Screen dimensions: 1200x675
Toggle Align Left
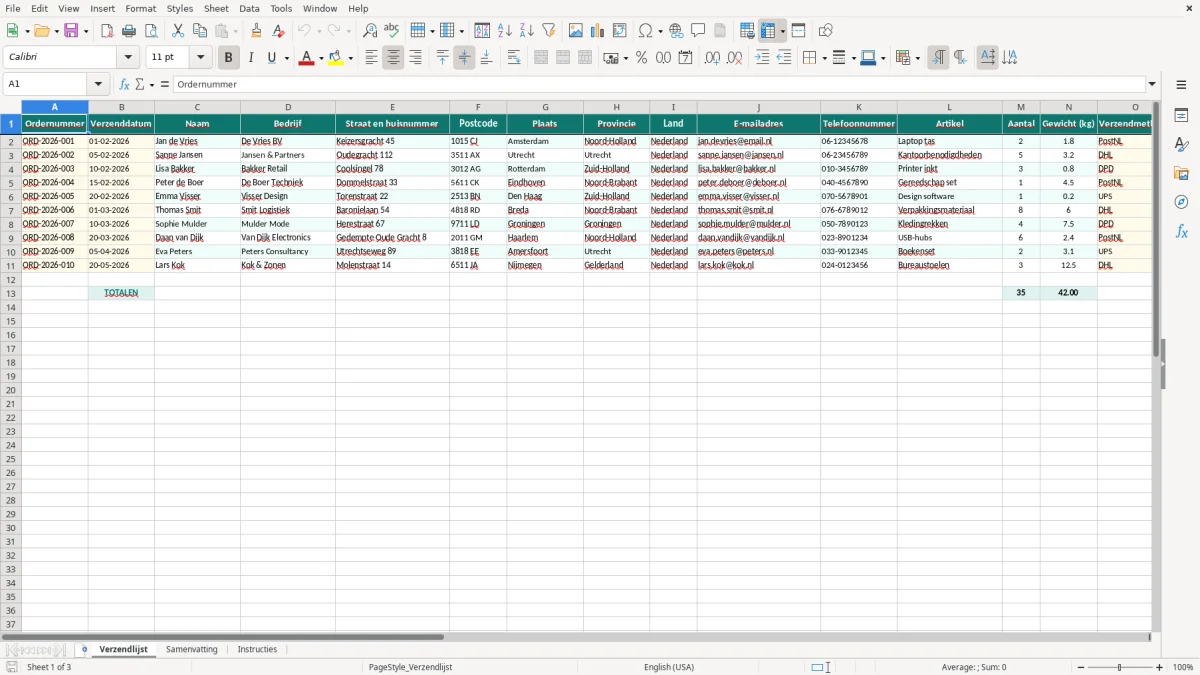pos(371,58)
